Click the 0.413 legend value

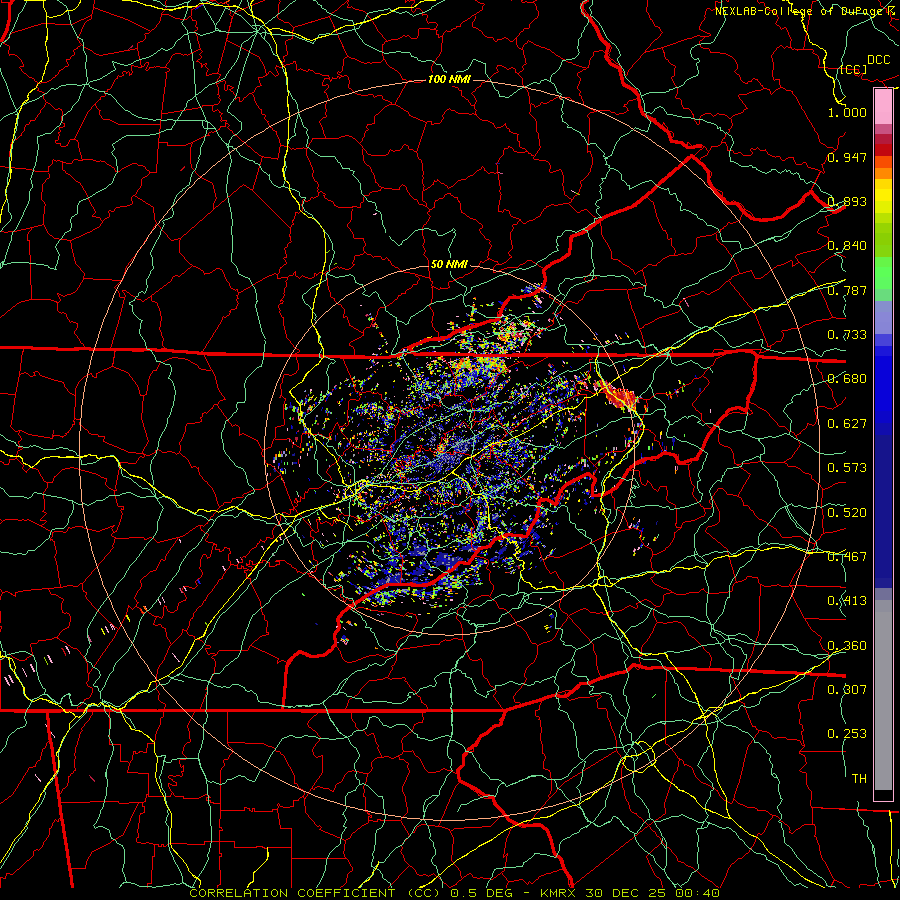[x=847, y=601]
